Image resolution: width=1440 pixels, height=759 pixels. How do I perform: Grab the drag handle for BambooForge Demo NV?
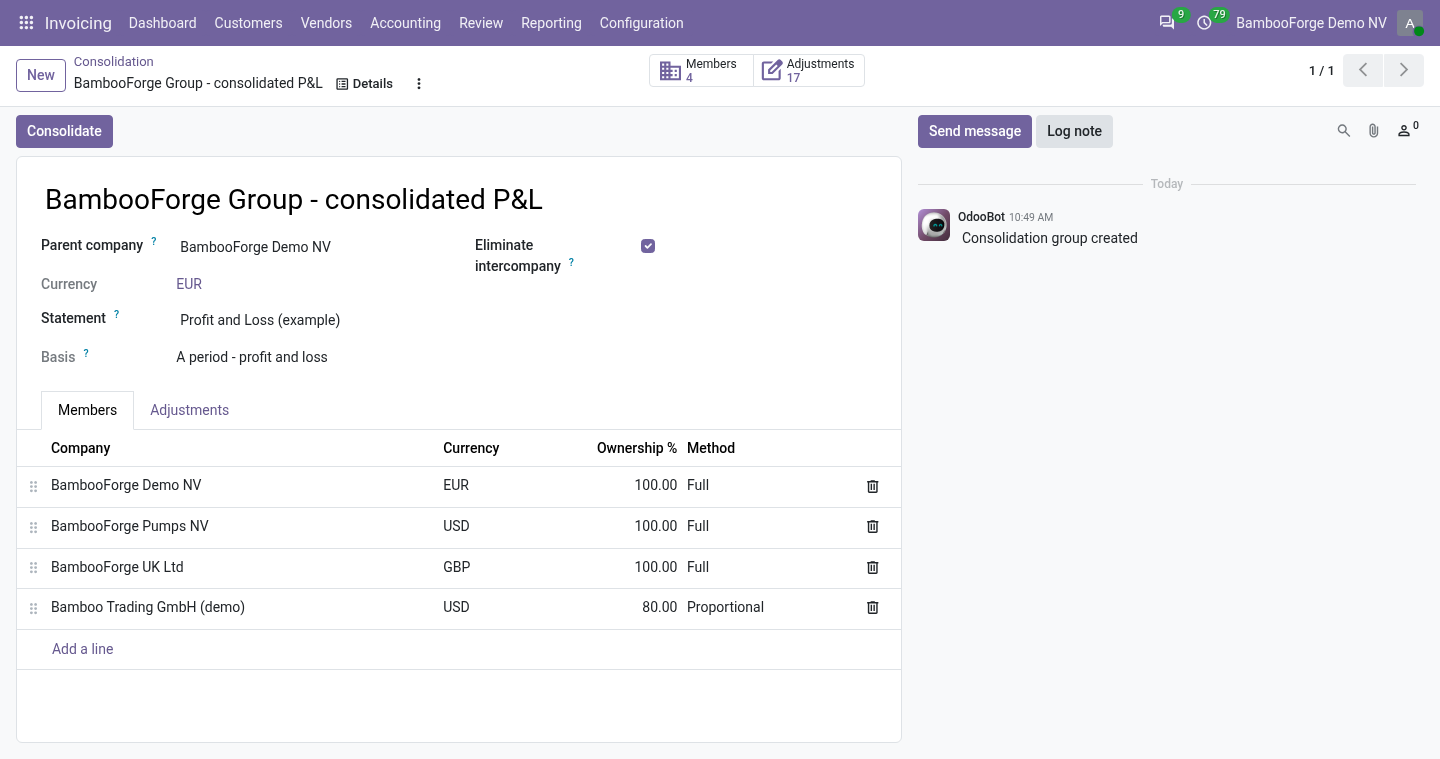tap(33, 486)
